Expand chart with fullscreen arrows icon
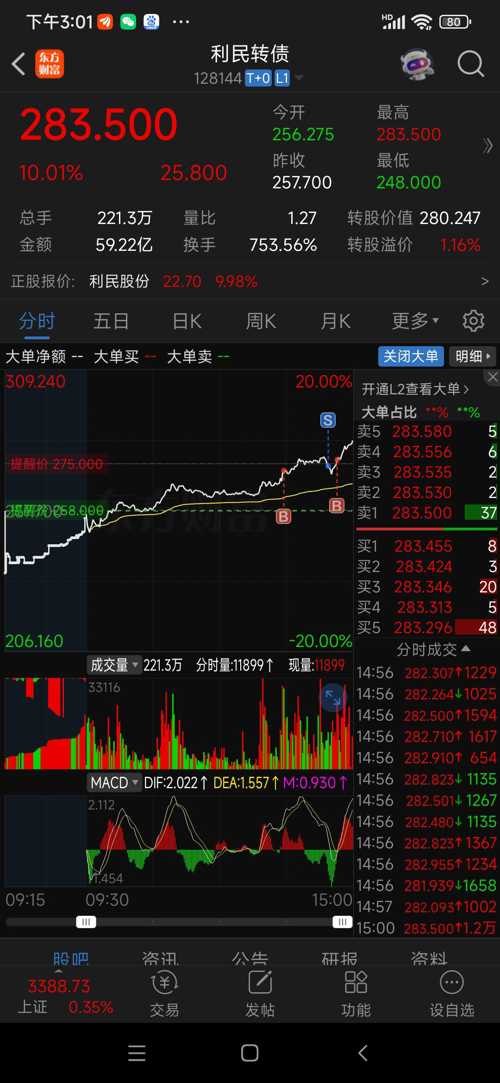The height and width of the screenshot is (1083, 500). pyautogui.click(x=334, y=698)
